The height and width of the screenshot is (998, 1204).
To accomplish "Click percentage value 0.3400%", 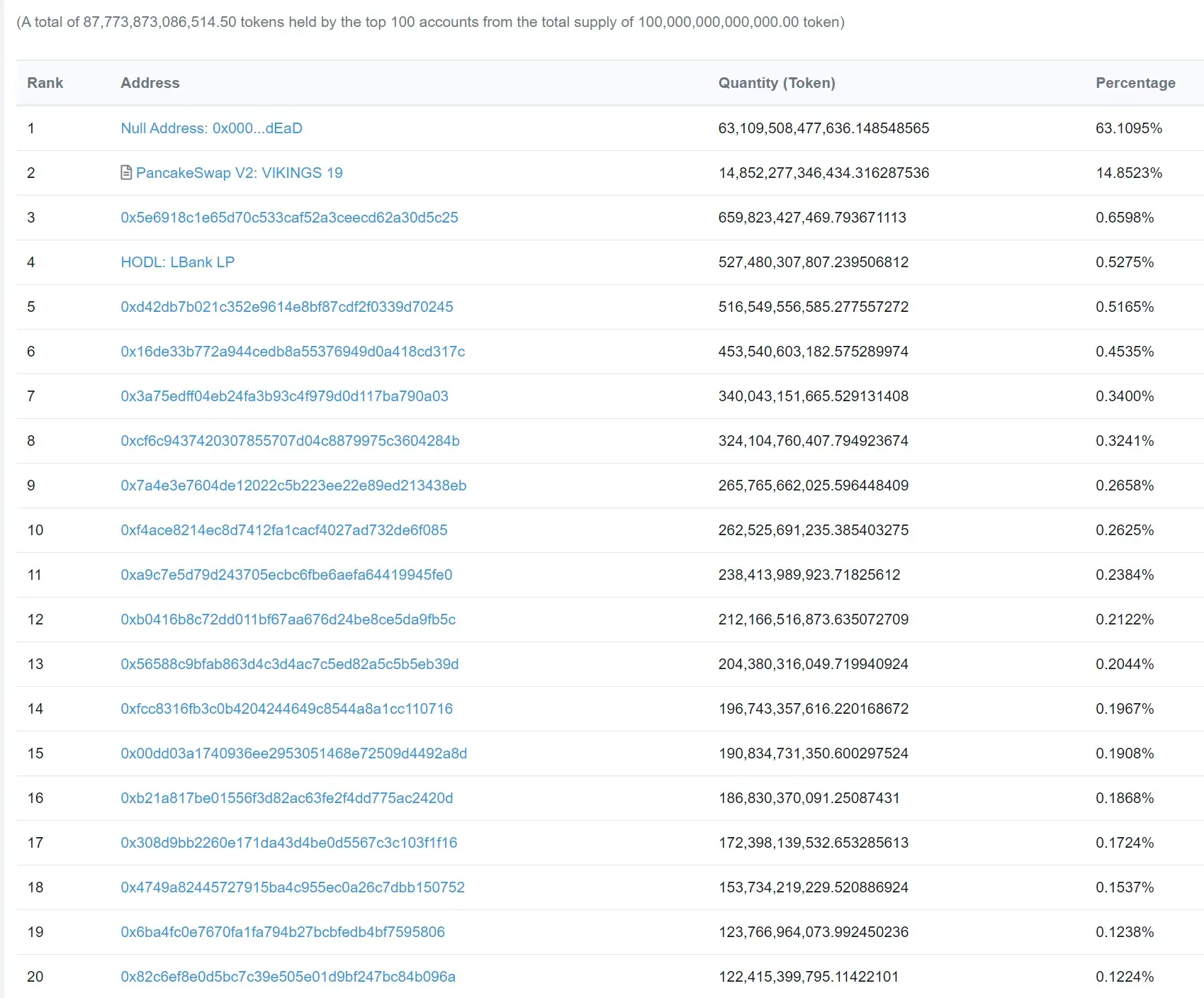I will click(x=1125, y=396).
